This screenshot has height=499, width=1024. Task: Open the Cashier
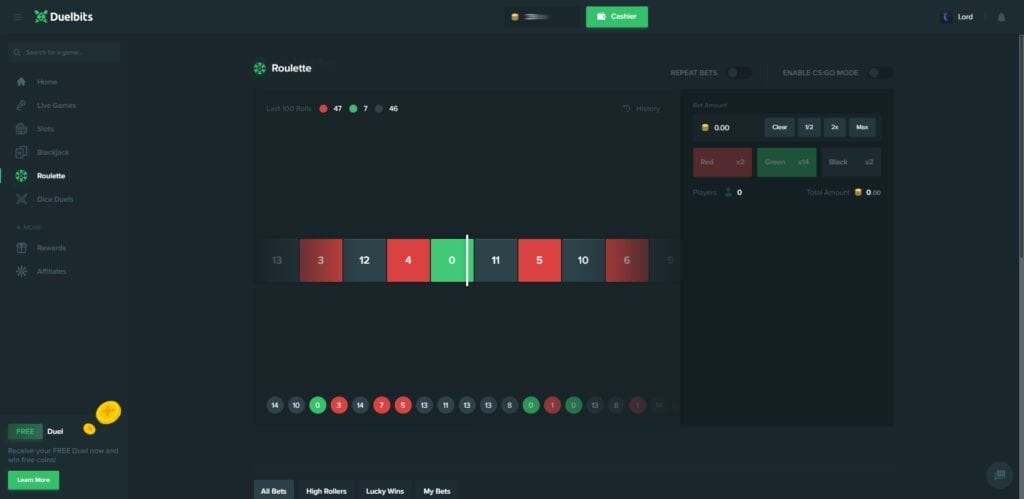(x=616, y=17)
